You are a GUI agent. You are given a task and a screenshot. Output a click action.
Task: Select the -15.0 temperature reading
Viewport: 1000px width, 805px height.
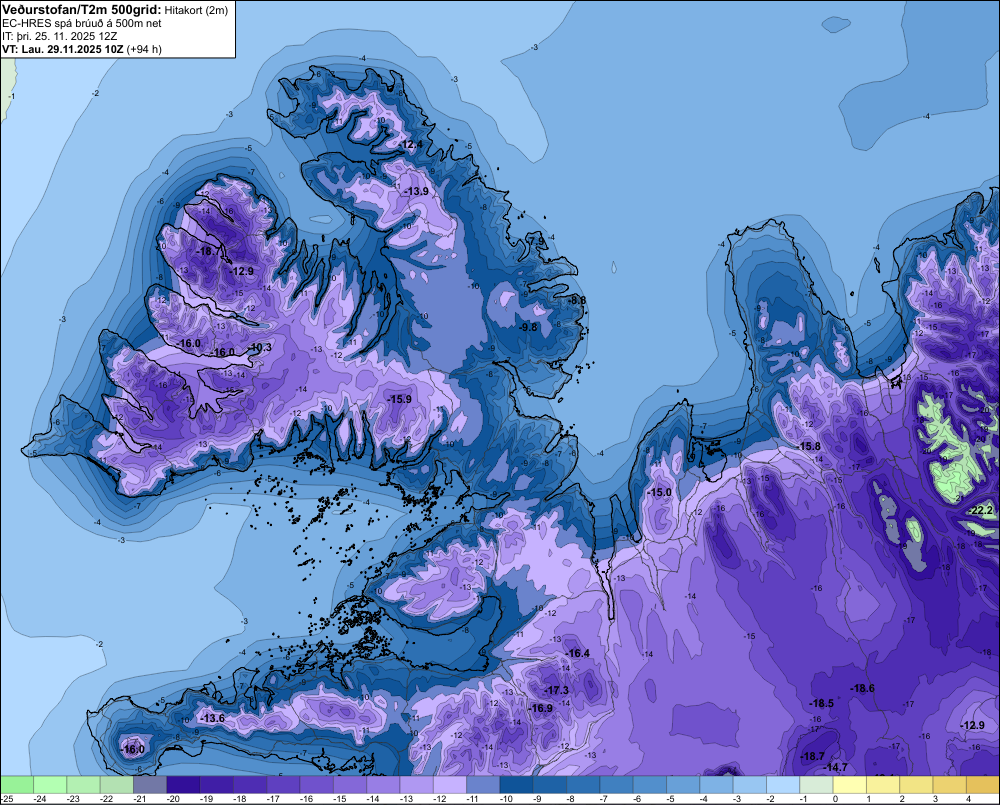pos(660,492)
